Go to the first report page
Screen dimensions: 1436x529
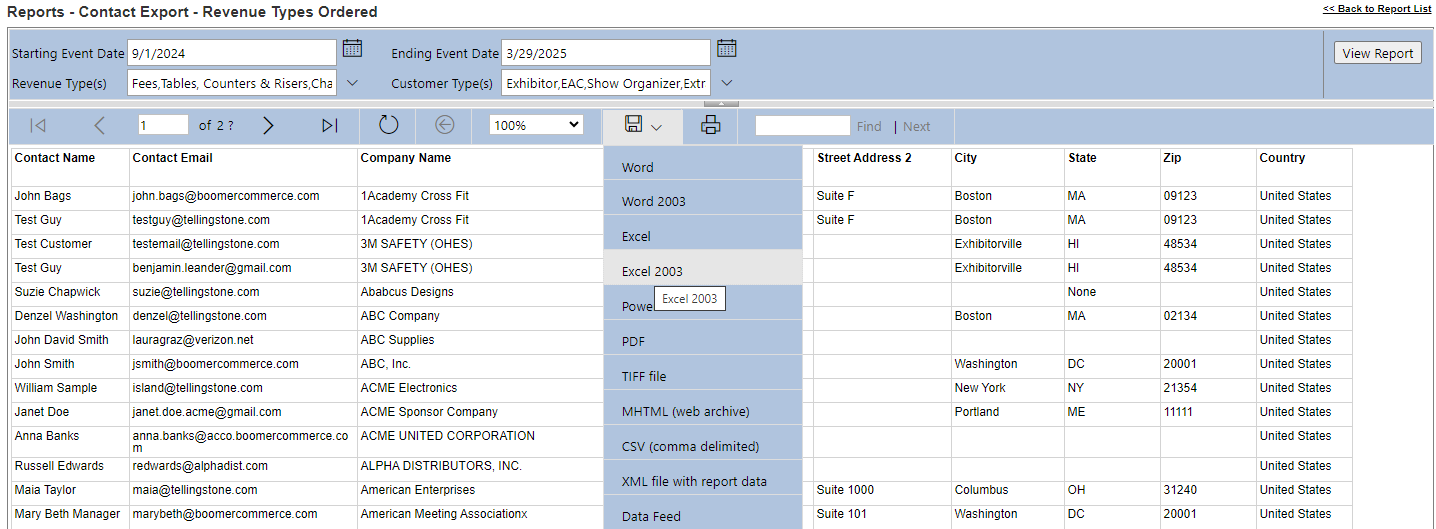(x=38, y=126)
